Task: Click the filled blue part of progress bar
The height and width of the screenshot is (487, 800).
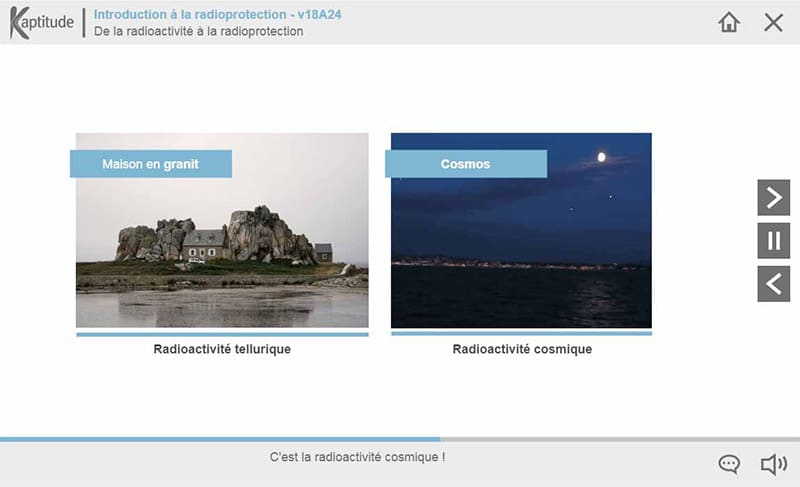Action: [x=220, y=439]
